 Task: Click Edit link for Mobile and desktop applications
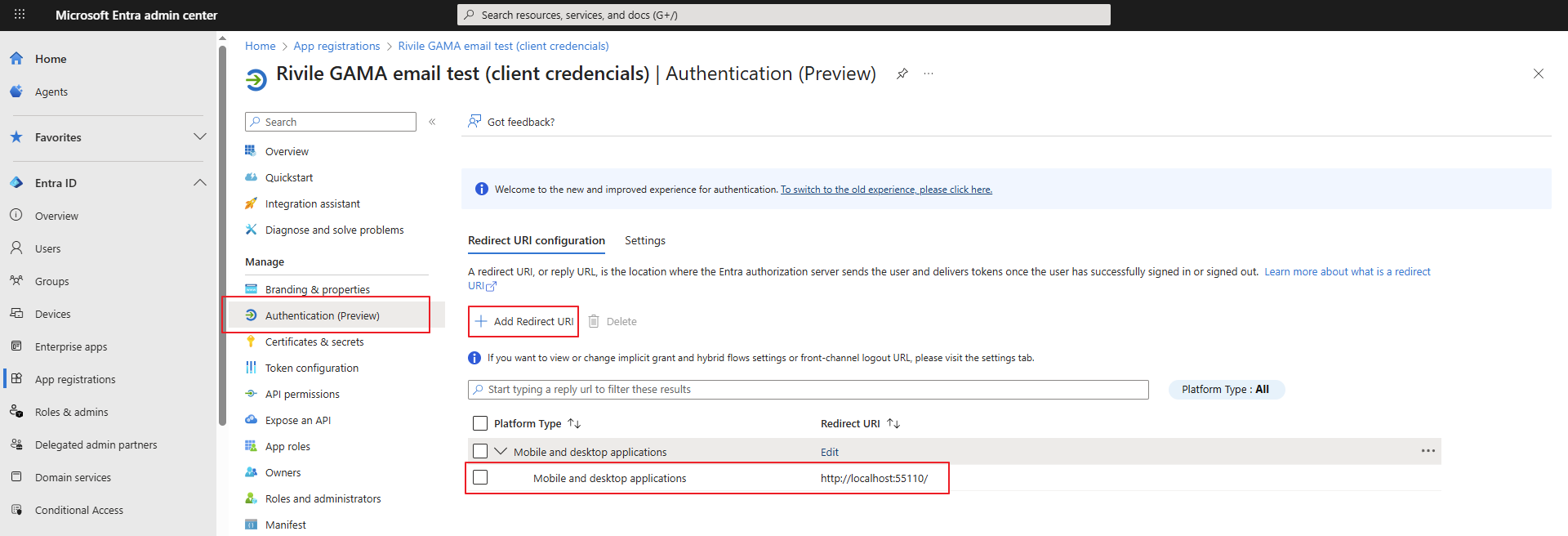pyautogui.click(x=830, y=452)
